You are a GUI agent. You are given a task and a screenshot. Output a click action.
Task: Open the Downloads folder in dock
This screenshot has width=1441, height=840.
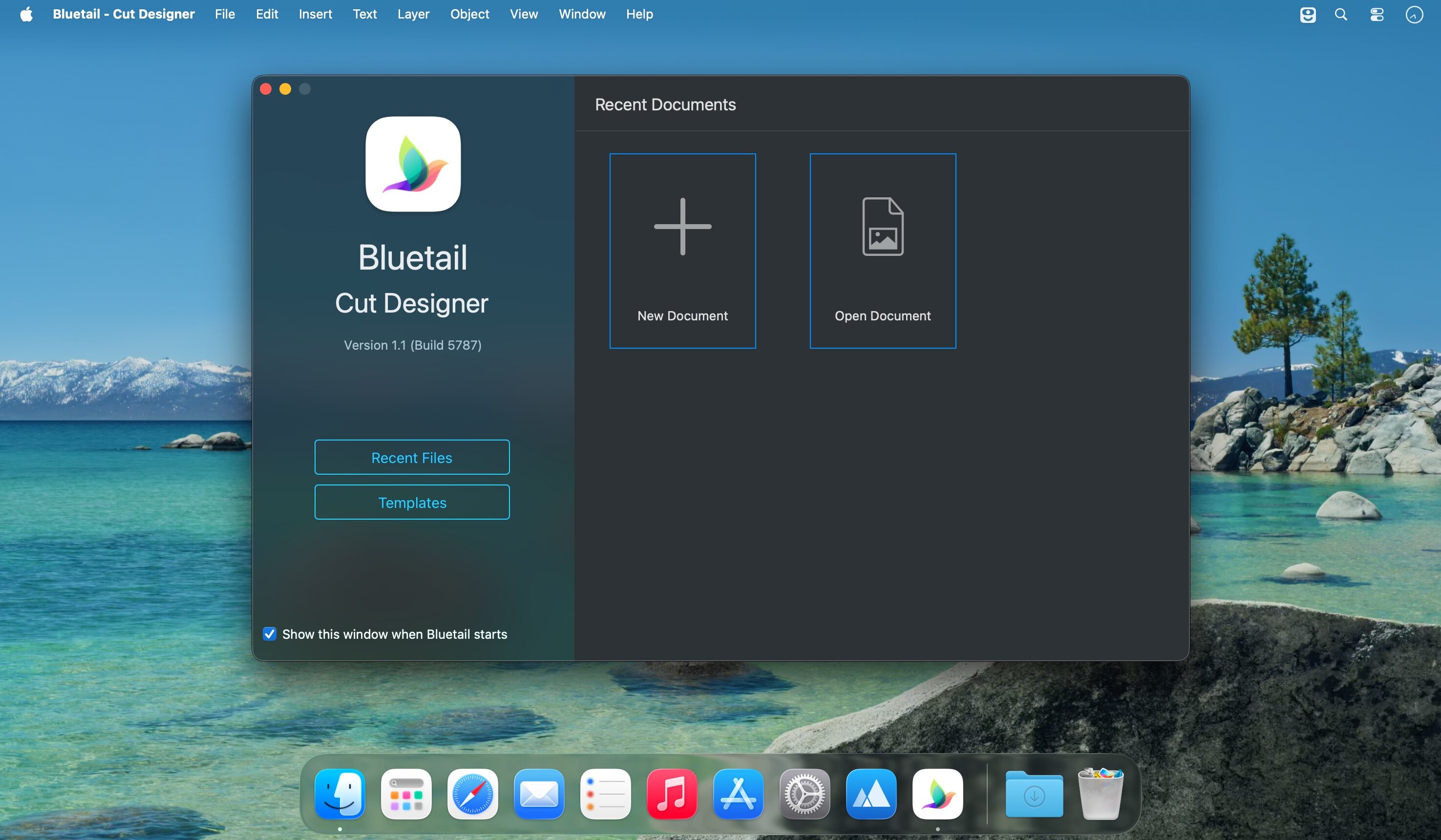pyautogui.click(x=1034, y=794)
